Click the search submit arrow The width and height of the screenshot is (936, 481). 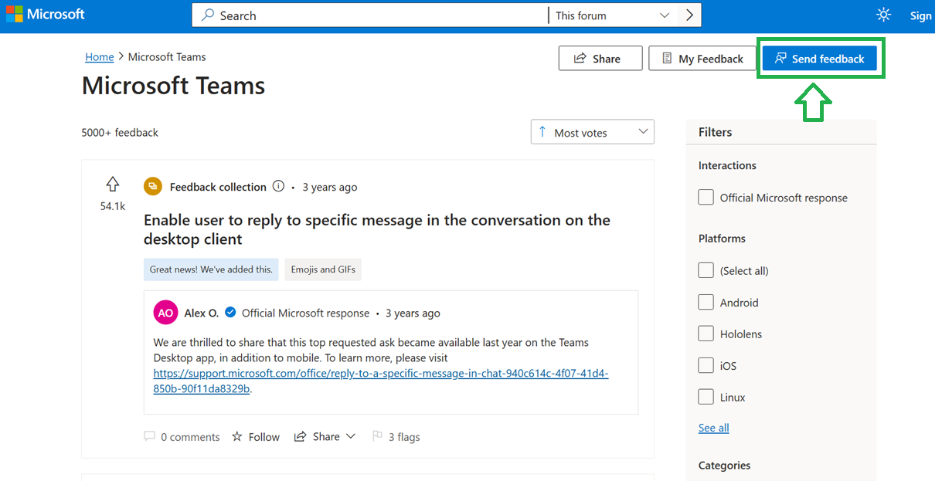(x=689, y=16)
